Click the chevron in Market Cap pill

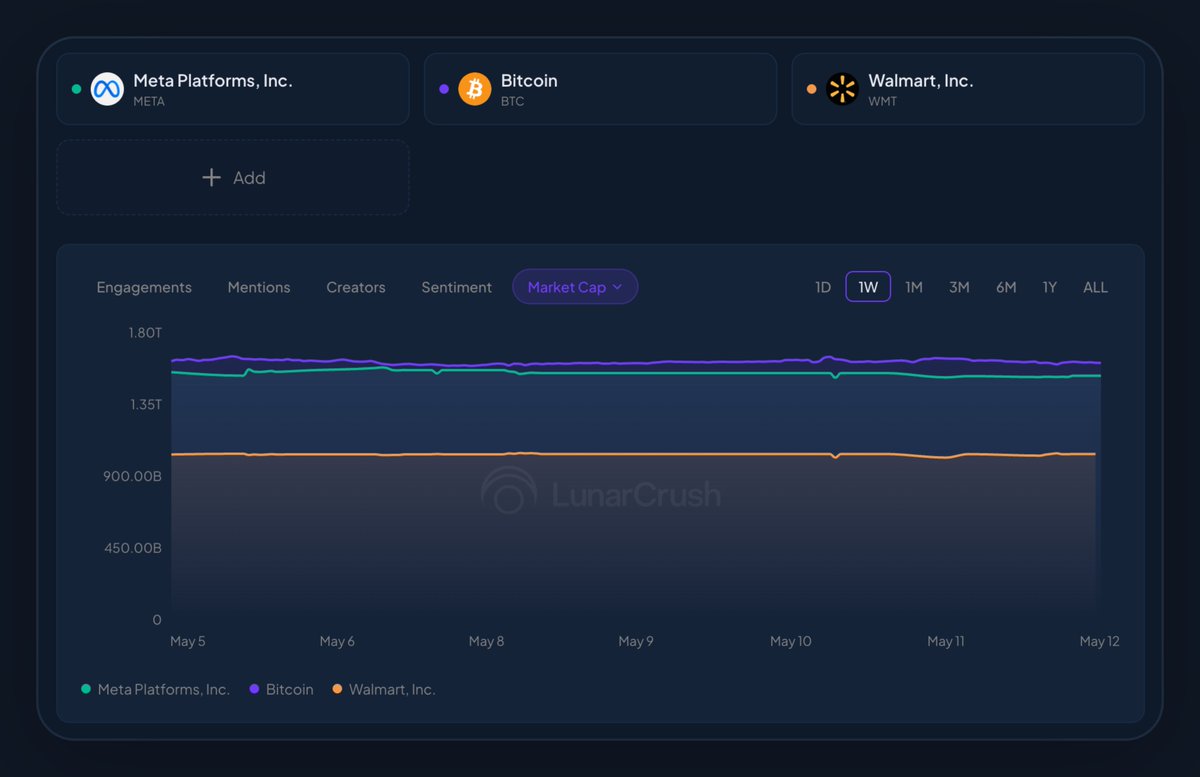coord(617,287)
